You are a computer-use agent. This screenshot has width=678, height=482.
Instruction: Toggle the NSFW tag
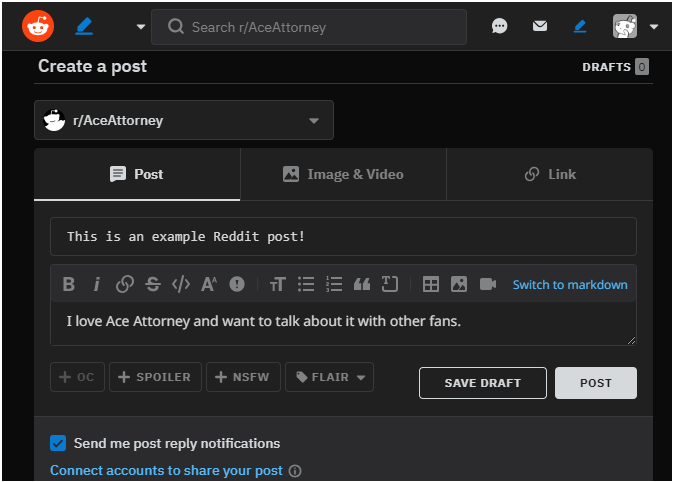(x=243, y=377)
